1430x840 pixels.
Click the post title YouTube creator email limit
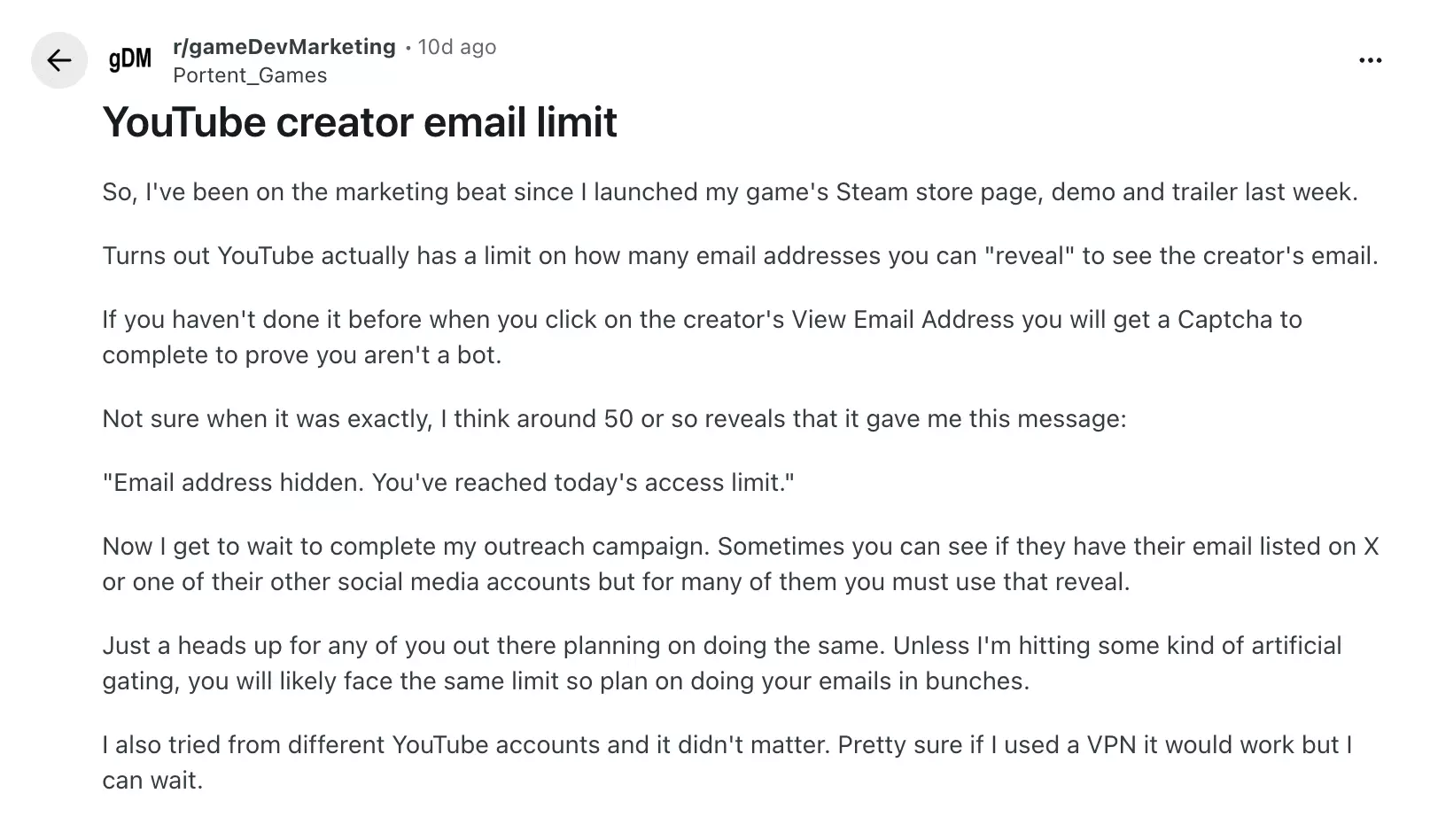[360, 121]
